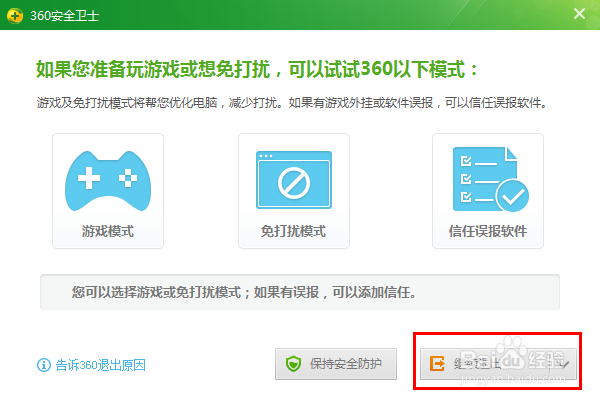Click the 保持安全防护 button
Screen dimensions: 600x400
tap(336, 364)
